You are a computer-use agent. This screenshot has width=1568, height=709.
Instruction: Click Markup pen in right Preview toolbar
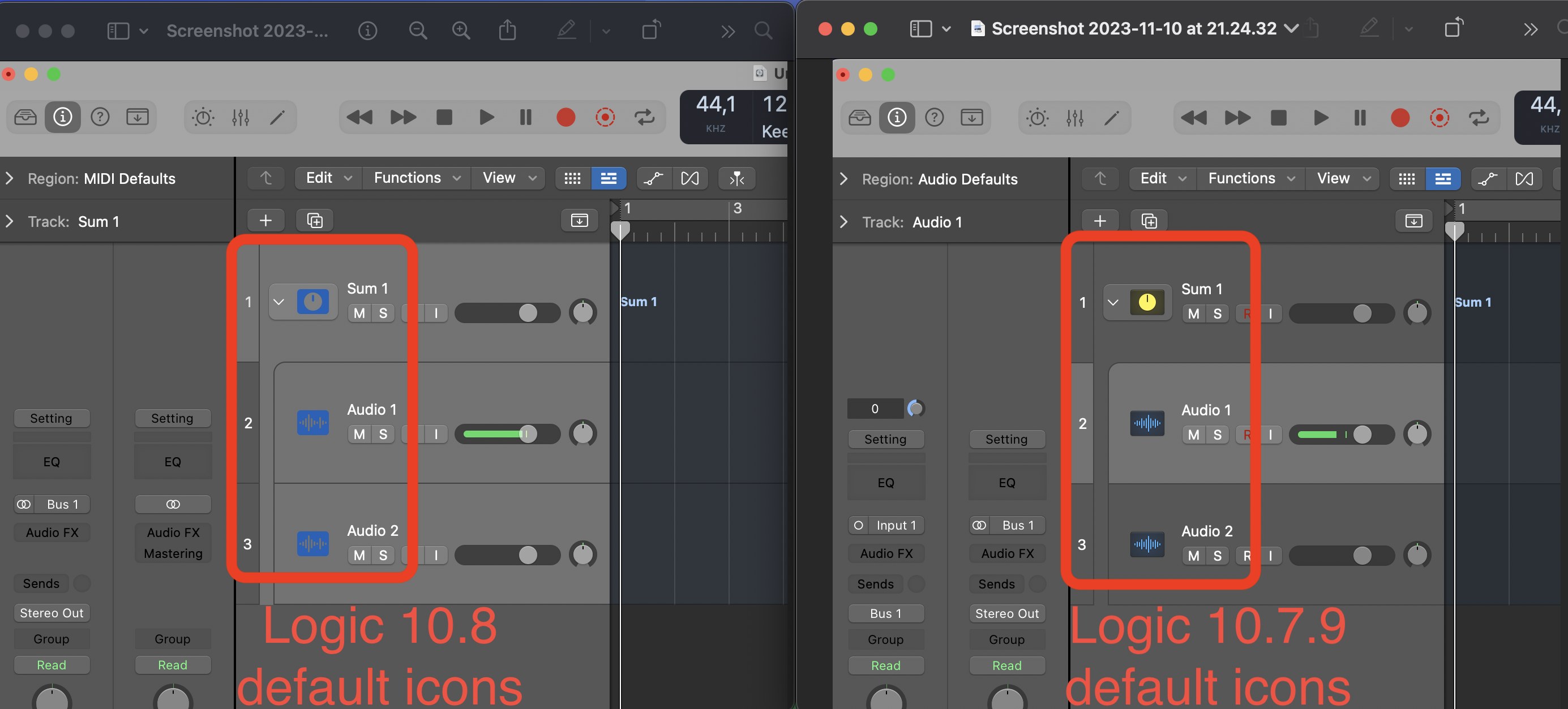coord(1369,28)
